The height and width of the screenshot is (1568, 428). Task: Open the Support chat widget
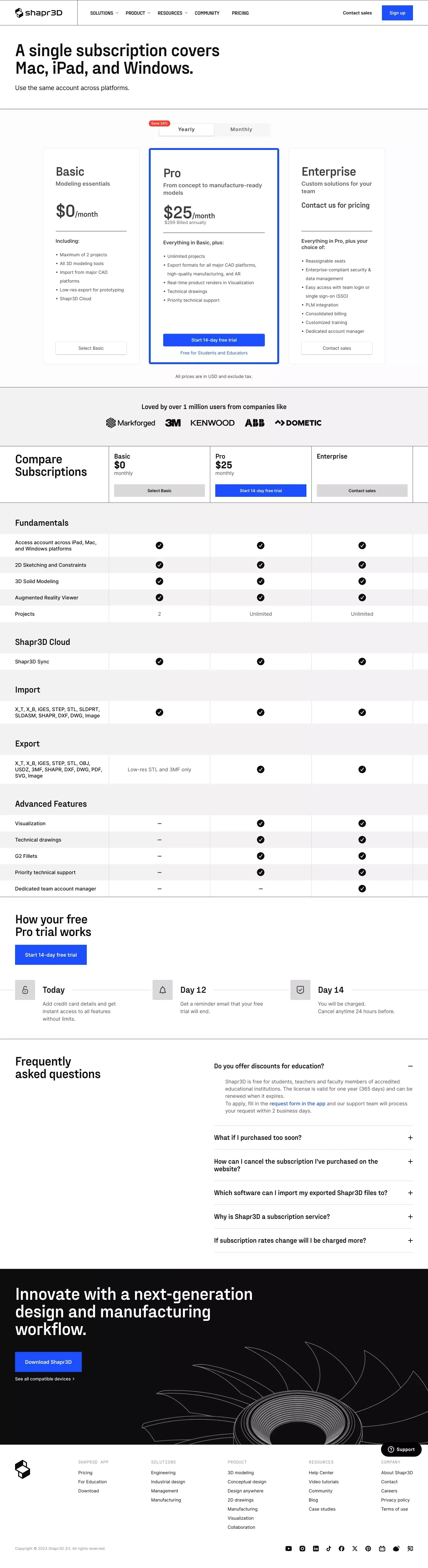[401, 1449]
